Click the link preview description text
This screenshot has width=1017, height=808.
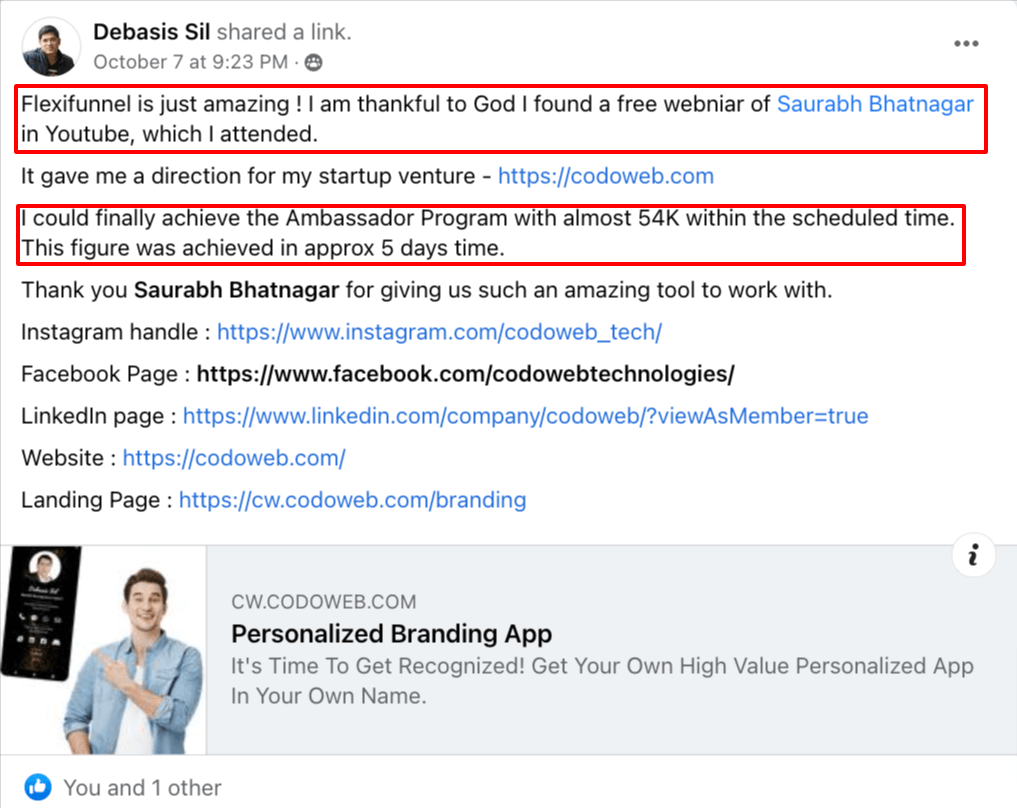tap(602, 680)
